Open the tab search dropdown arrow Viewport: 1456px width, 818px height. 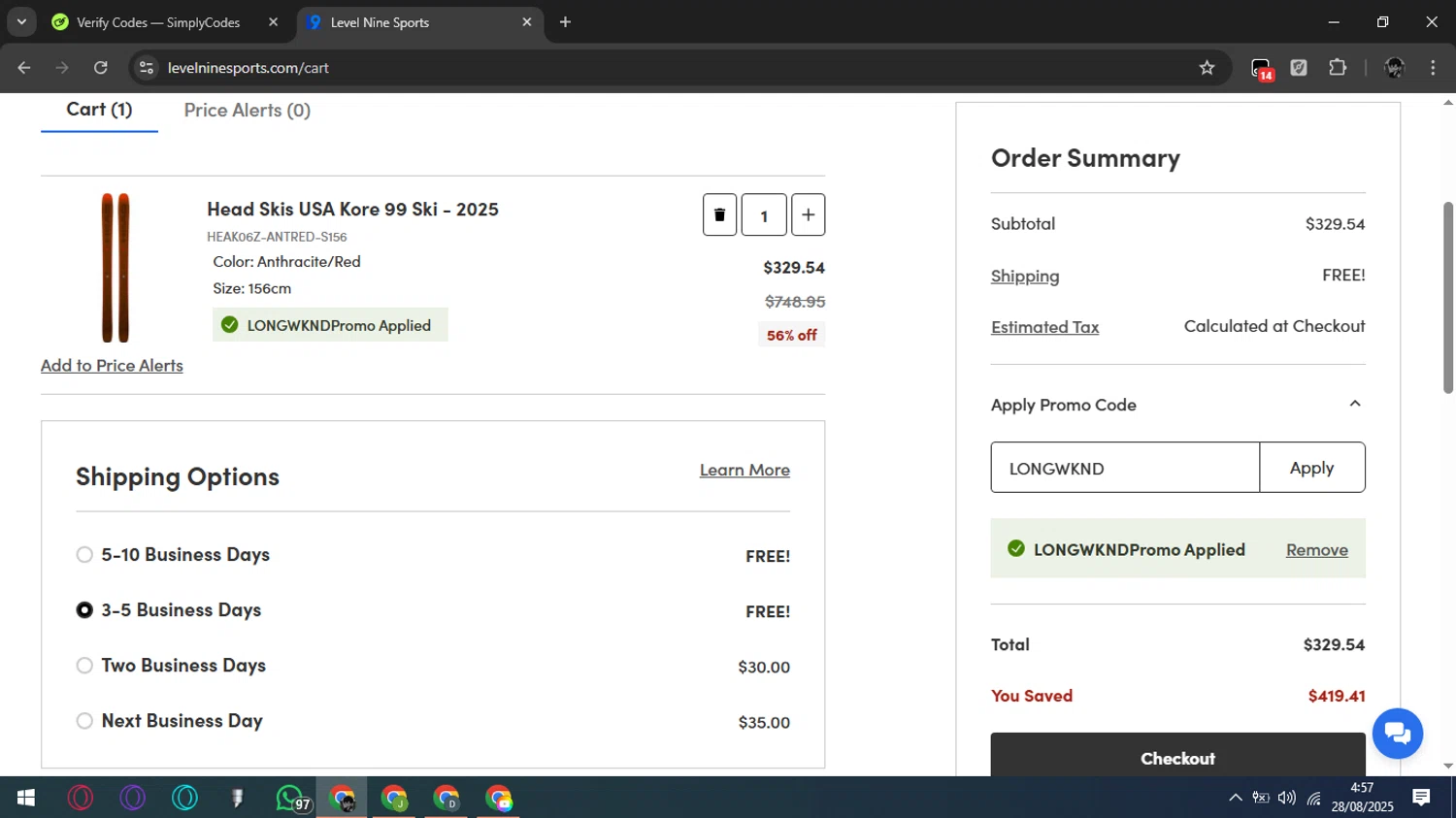[21, 22]
